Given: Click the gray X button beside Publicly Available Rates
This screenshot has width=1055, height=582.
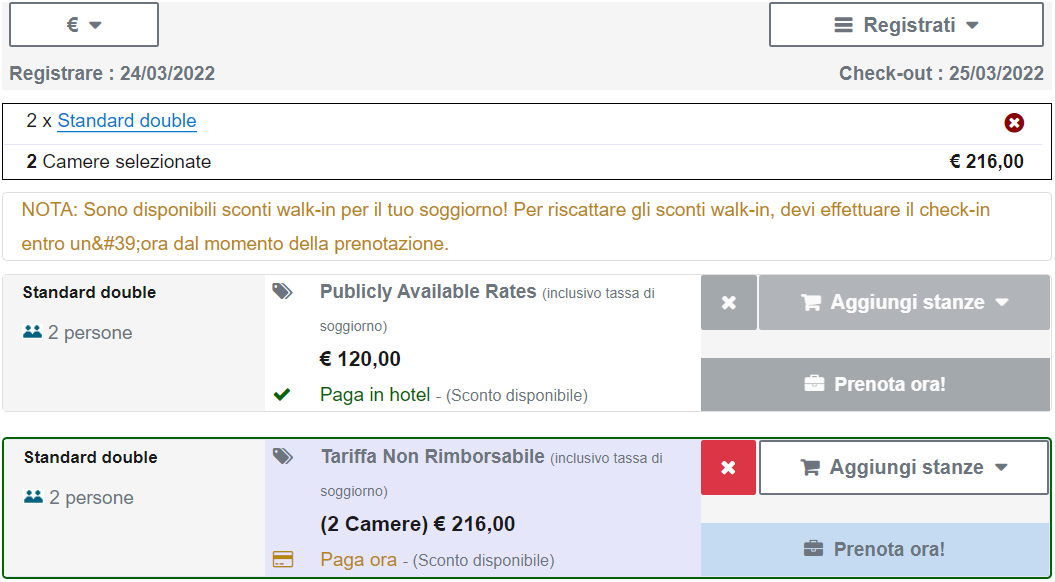Looking at the screenshot, I should [729, 303].
